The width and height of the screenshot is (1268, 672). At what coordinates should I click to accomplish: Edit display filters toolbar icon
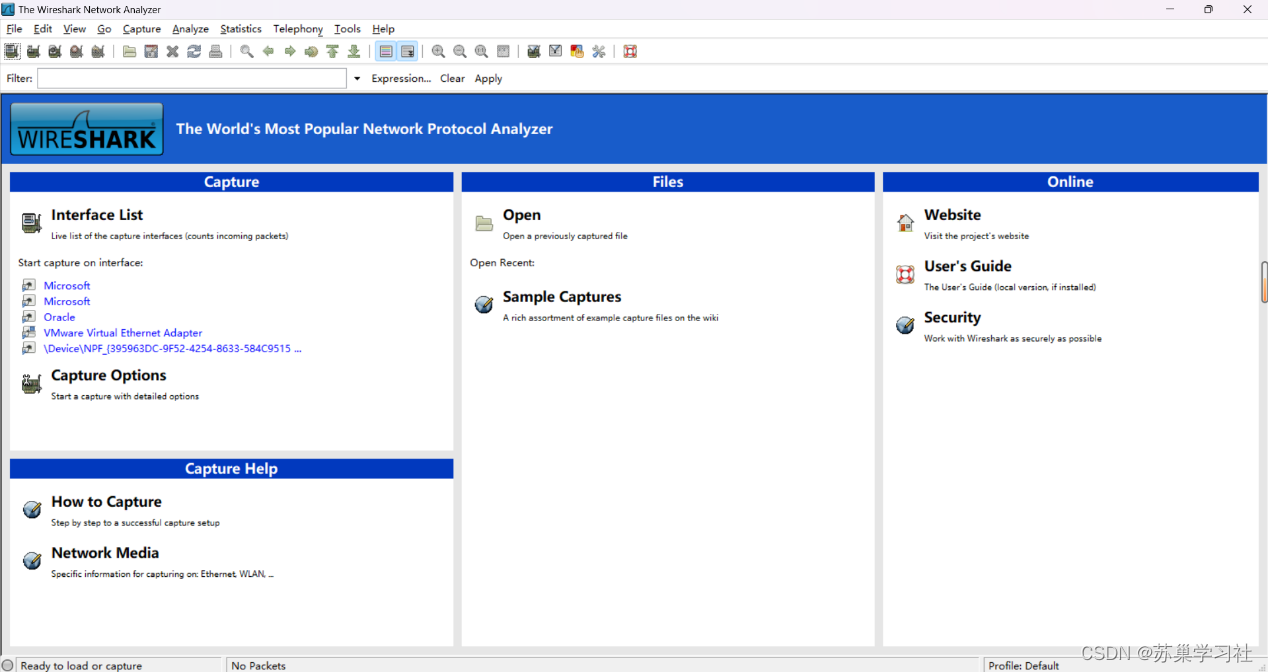click(556, 51)
